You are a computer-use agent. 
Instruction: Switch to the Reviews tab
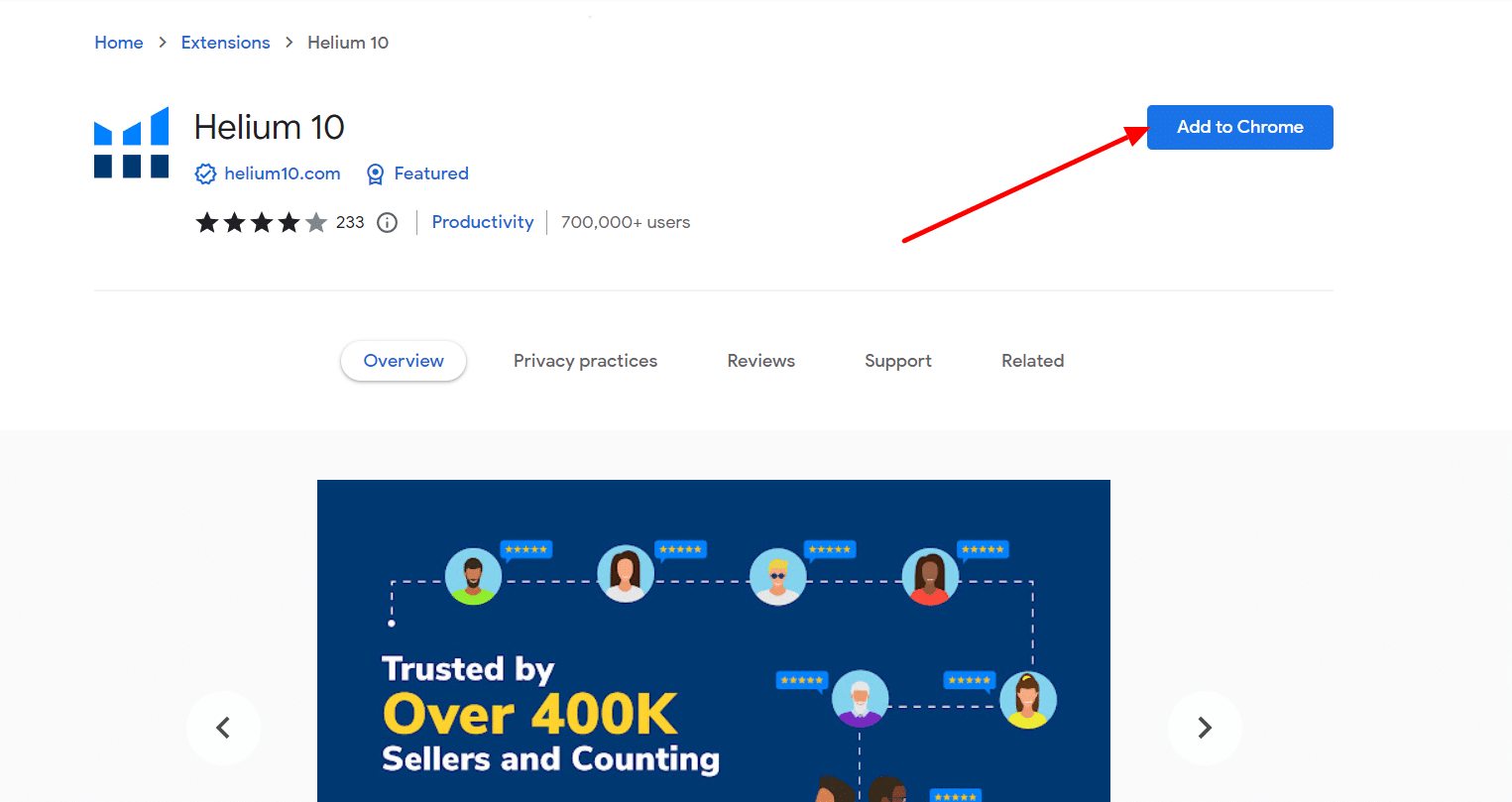760,361
